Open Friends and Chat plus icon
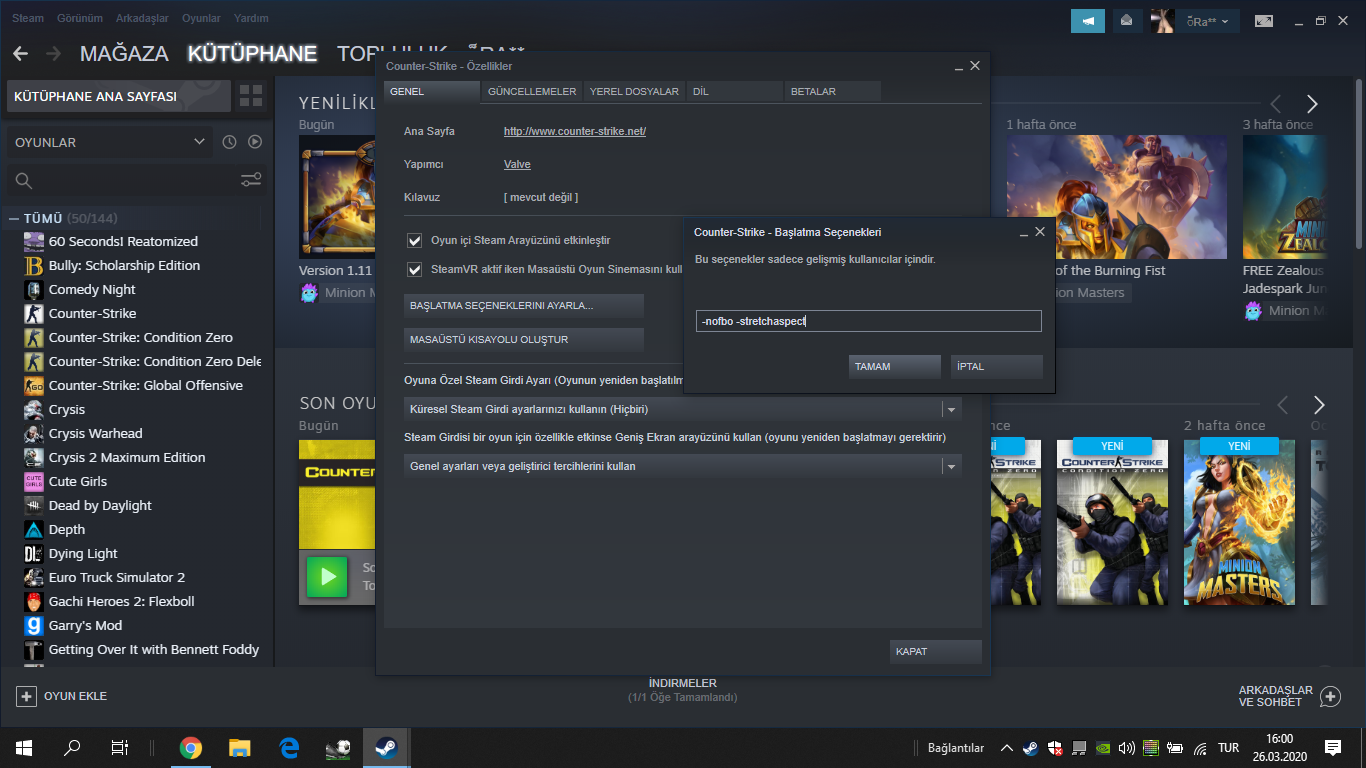The height and width of the screenshot is (768, 1366). coord(1330,696)
